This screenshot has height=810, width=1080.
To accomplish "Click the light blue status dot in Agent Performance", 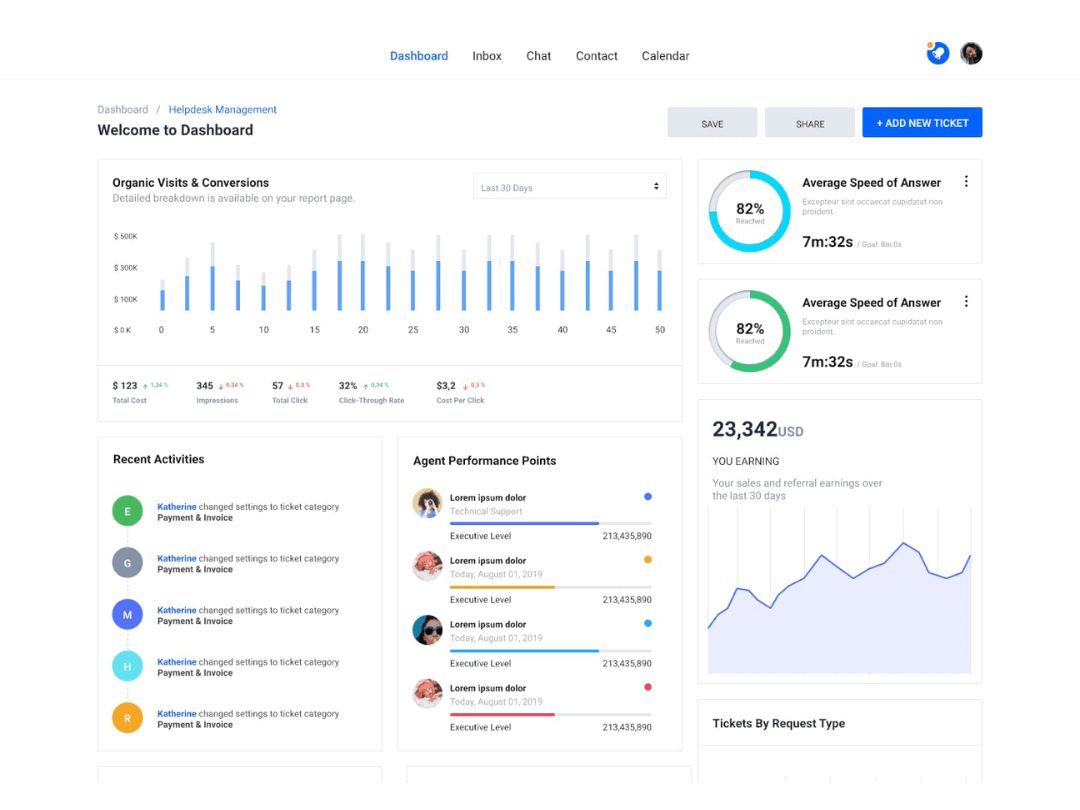I will click(647, 623).
